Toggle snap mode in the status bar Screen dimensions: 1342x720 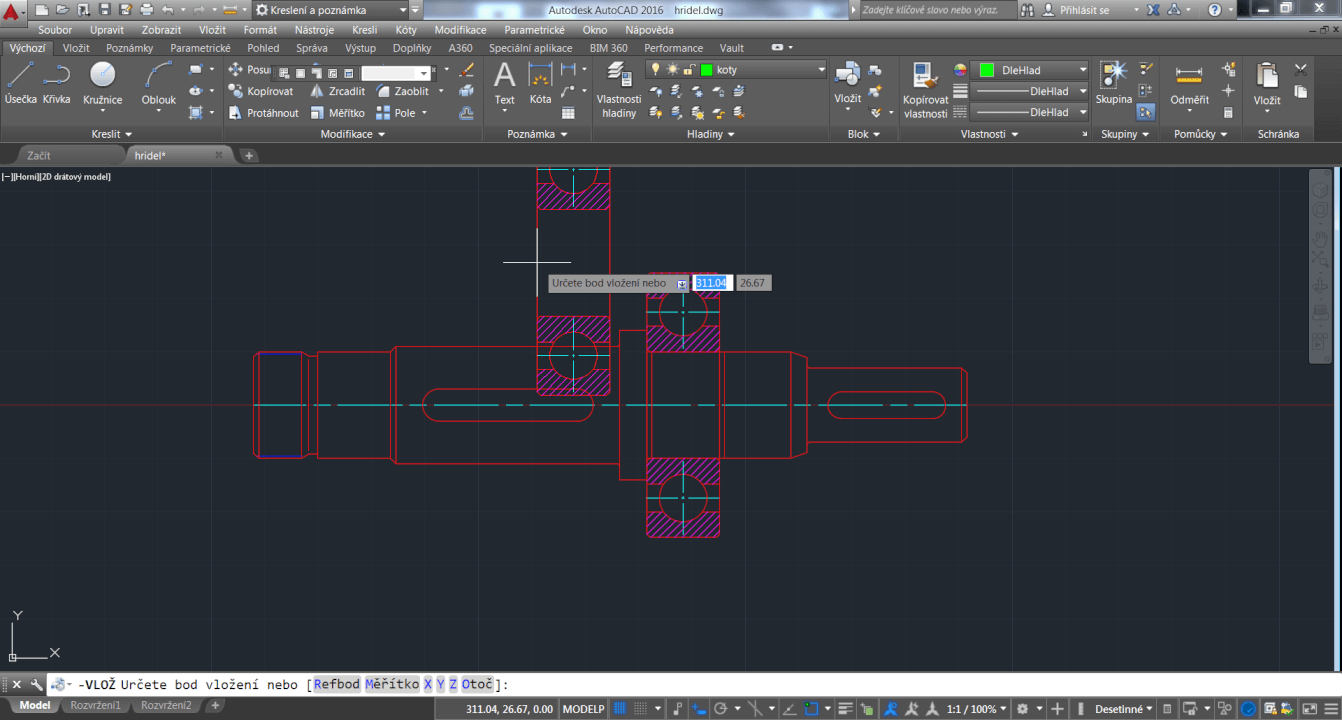click(641, 709)
